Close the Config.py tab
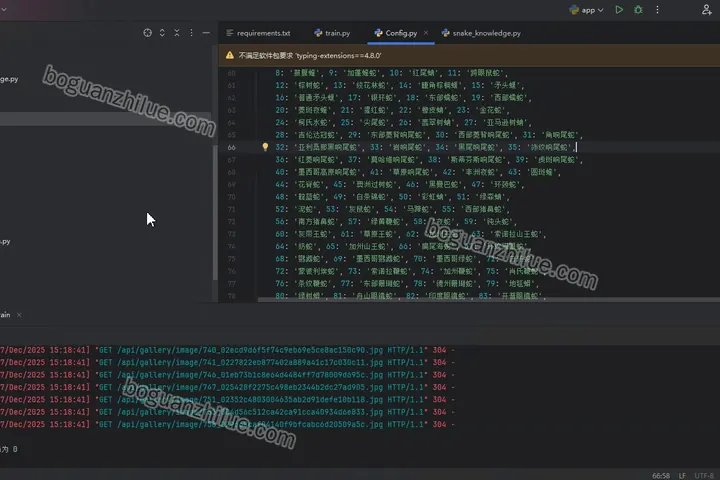This screenshot has width=720, height=480. [426, 33]
